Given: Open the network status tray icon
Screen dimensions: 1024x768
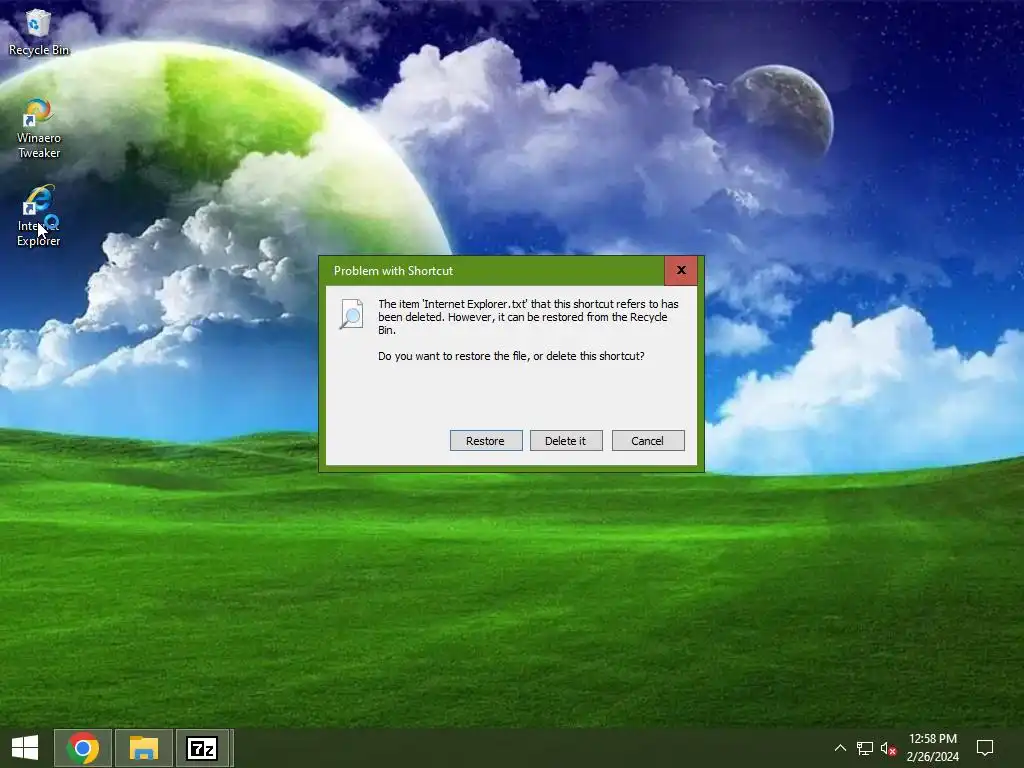Looking at the screenshot, I should tap(865, 748).
